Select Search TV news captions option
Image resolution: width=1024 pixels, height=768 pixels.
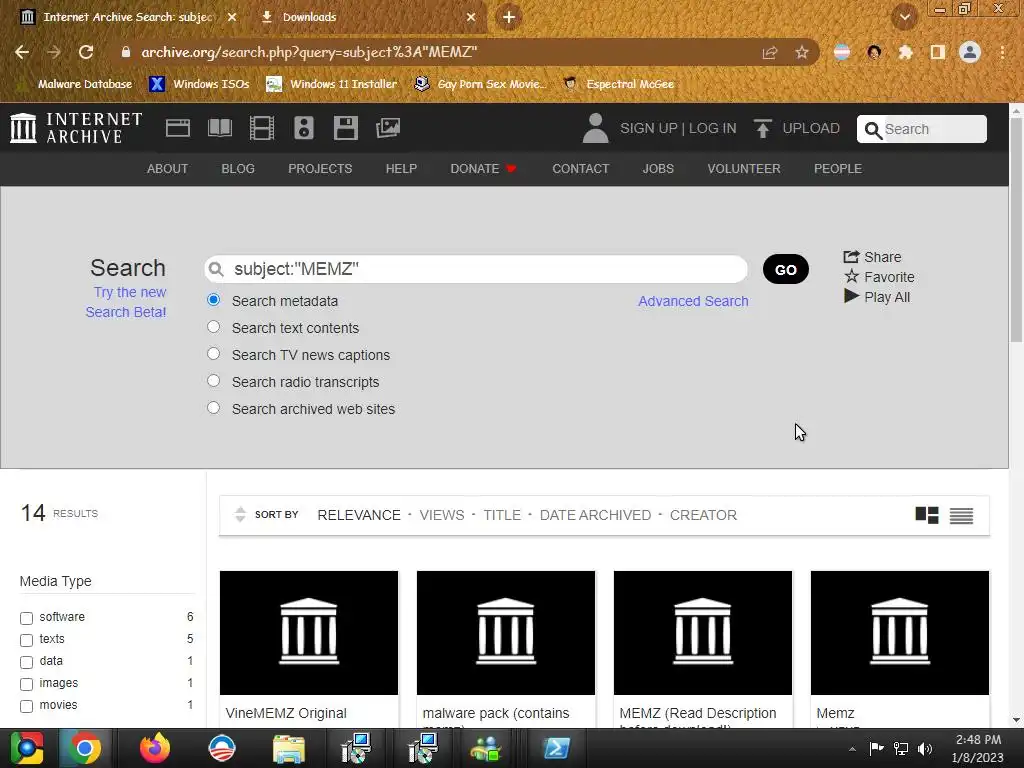[x=214, y=353]
